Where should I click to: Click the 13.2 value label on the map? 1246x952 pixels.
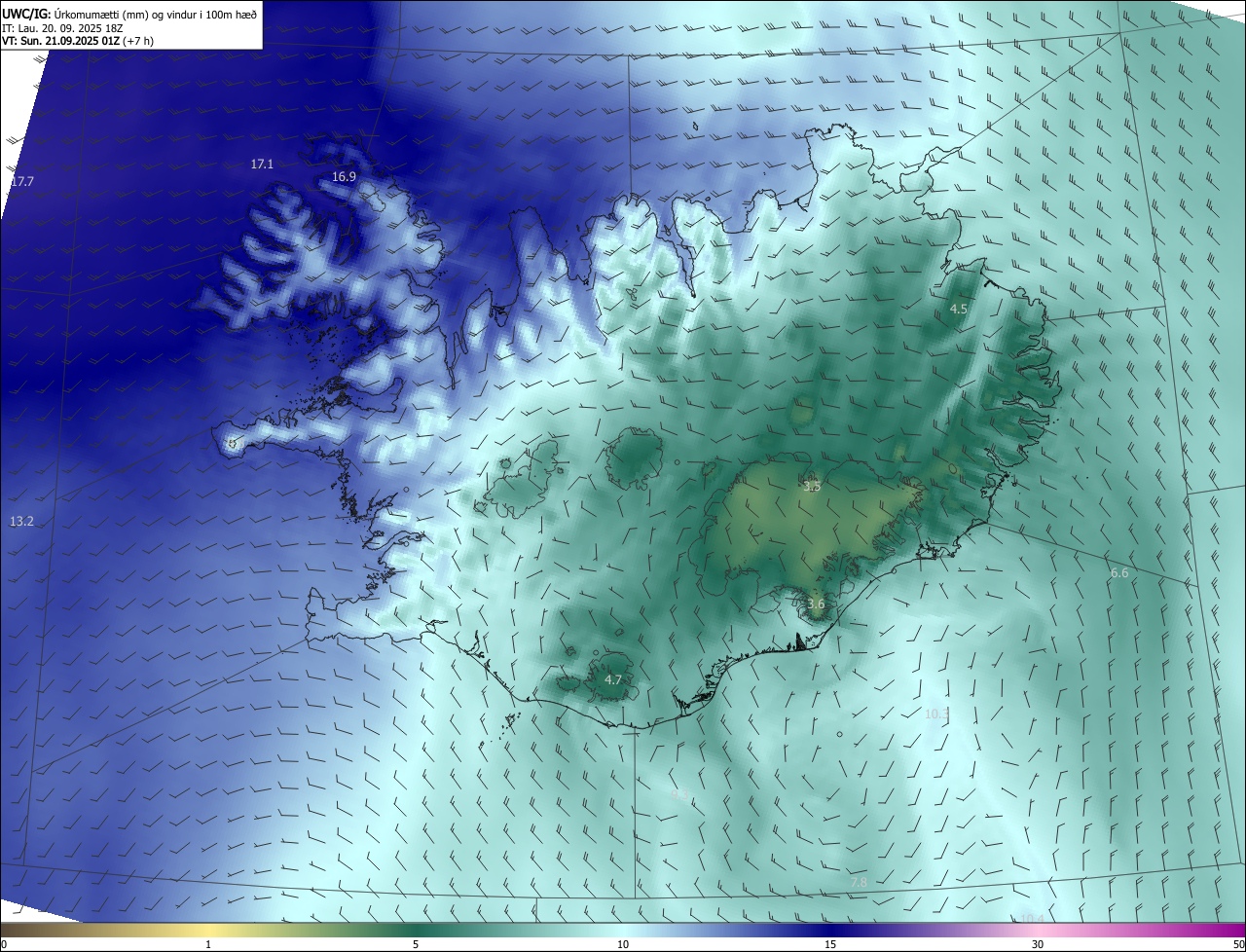(x=21, y=522)
